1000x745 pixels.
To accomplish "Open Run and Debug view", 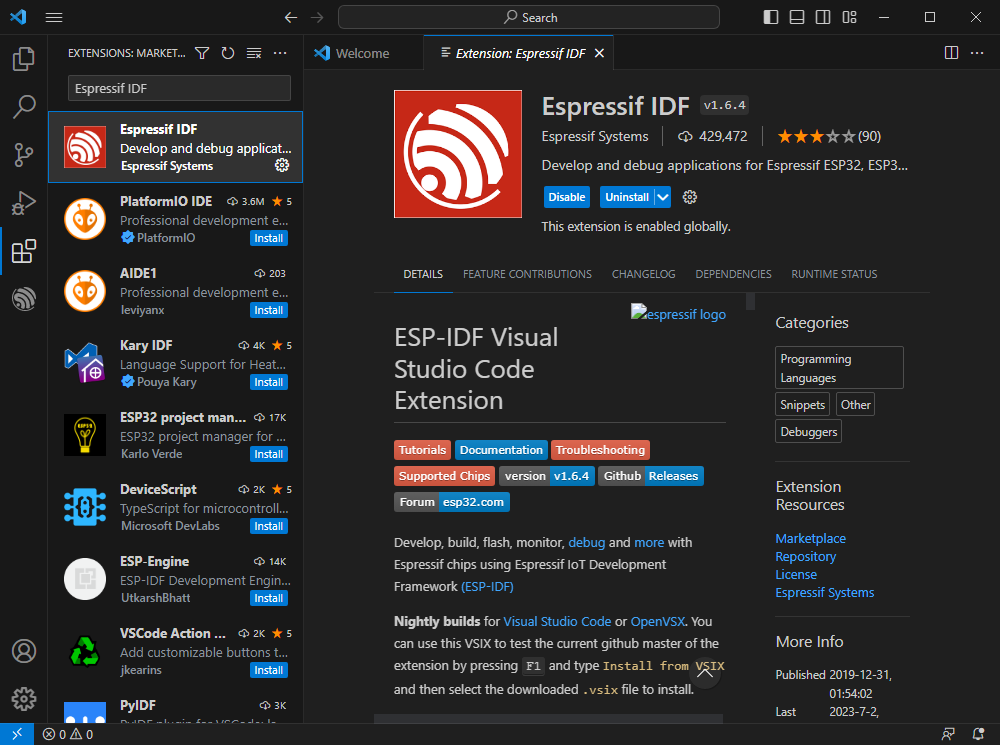I will tap(24, 203).
